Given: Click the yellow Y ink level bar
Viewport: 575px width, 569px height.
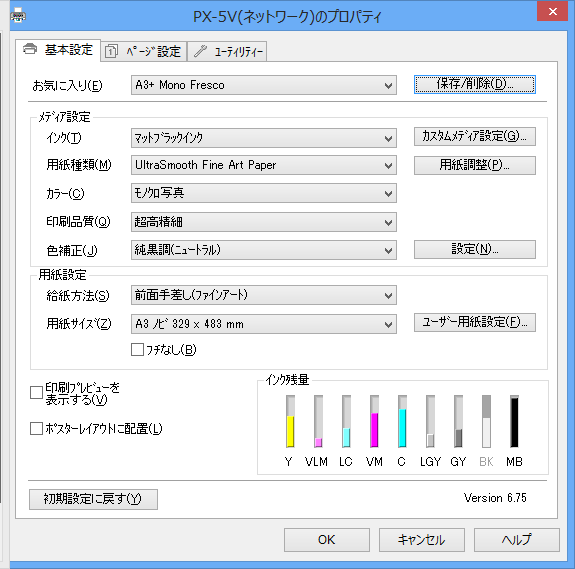Looking at the screenshot, I should tap(290, 421).
